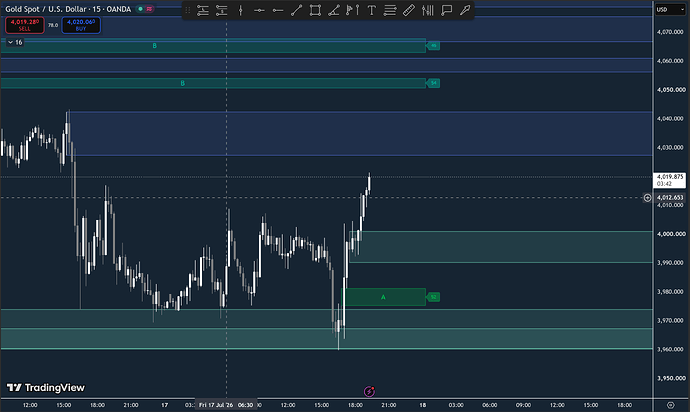Select the ruler measure tool
The width and height of the screenshot is (690, 412).
pyautogui.click(x=409, y=10)
